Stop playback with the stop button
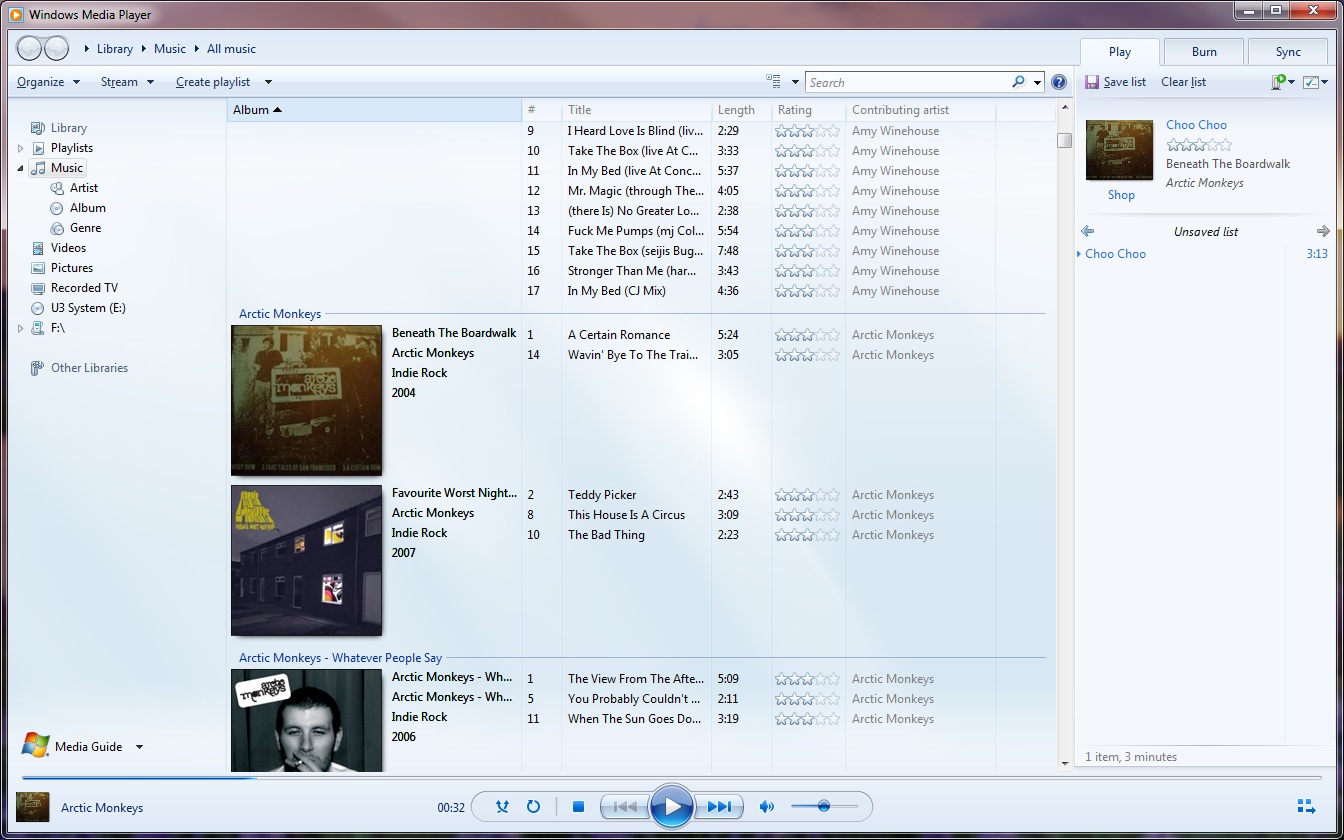 point(578,806)
